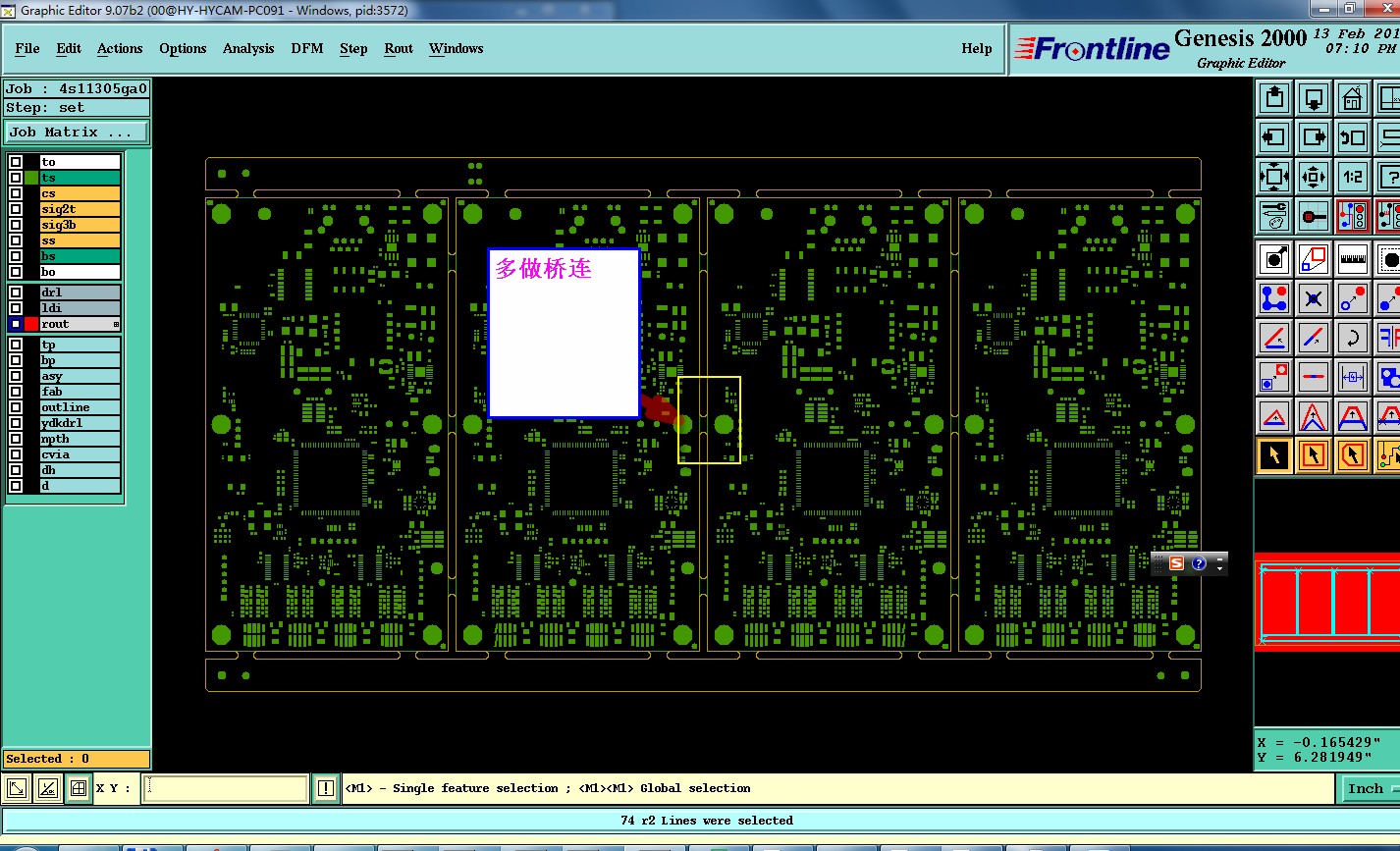Select the add feature black circle tool
The height and width of the screenshot is (851, 1400).
(x=1274, y=259)
